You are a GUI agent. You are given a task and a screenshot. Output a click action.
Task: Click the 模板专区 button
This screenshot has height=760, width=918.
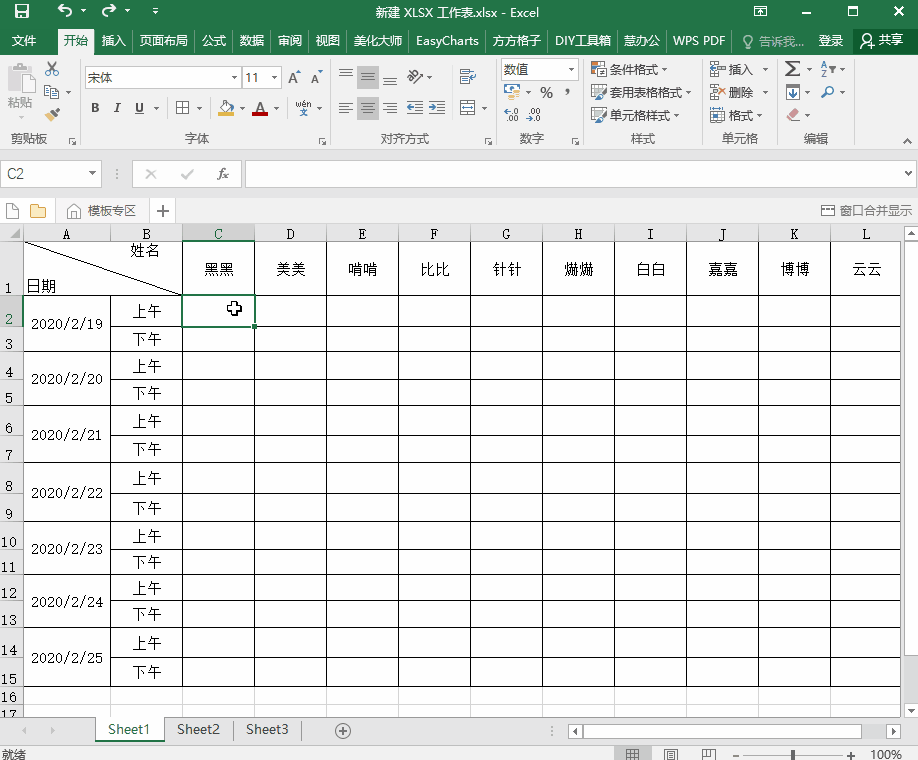click(101, 211)
